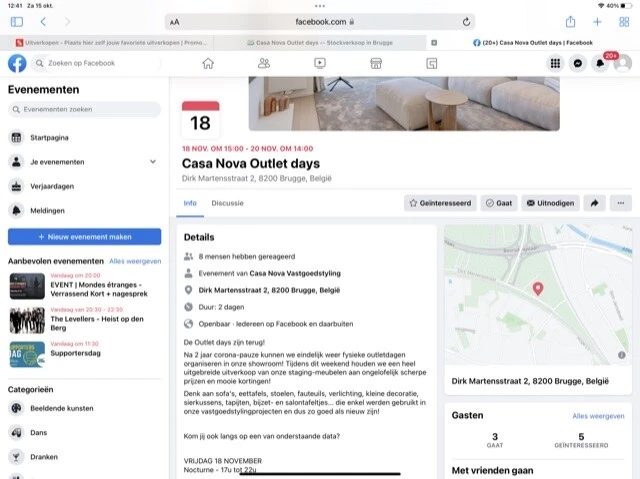The height and width of the screenshot is (479, 640).
Task: Click the Zoeken op Facebook search box
Action: [96, 63]
